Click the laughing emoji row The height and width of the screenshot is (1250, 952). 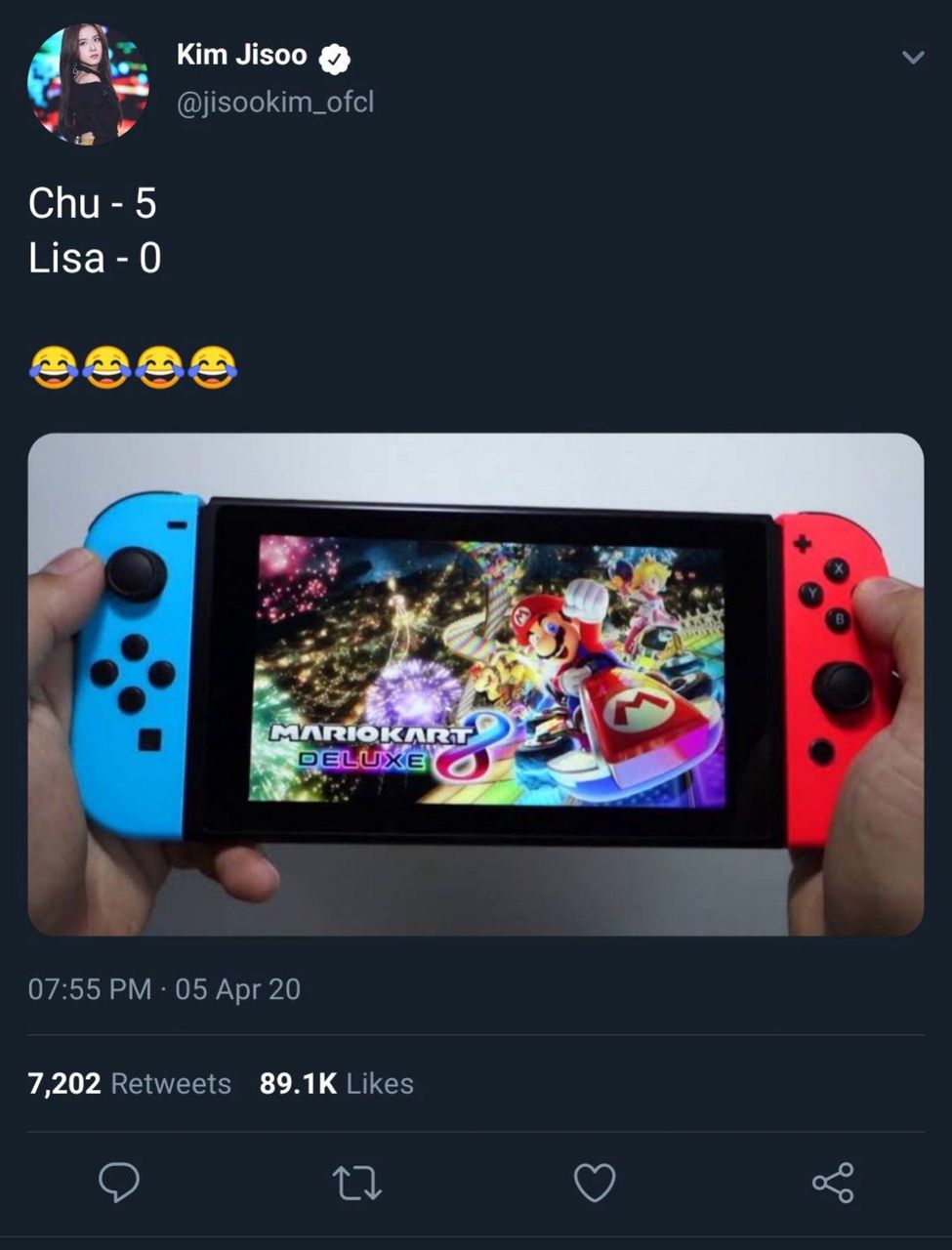click(x=133, y=367)
